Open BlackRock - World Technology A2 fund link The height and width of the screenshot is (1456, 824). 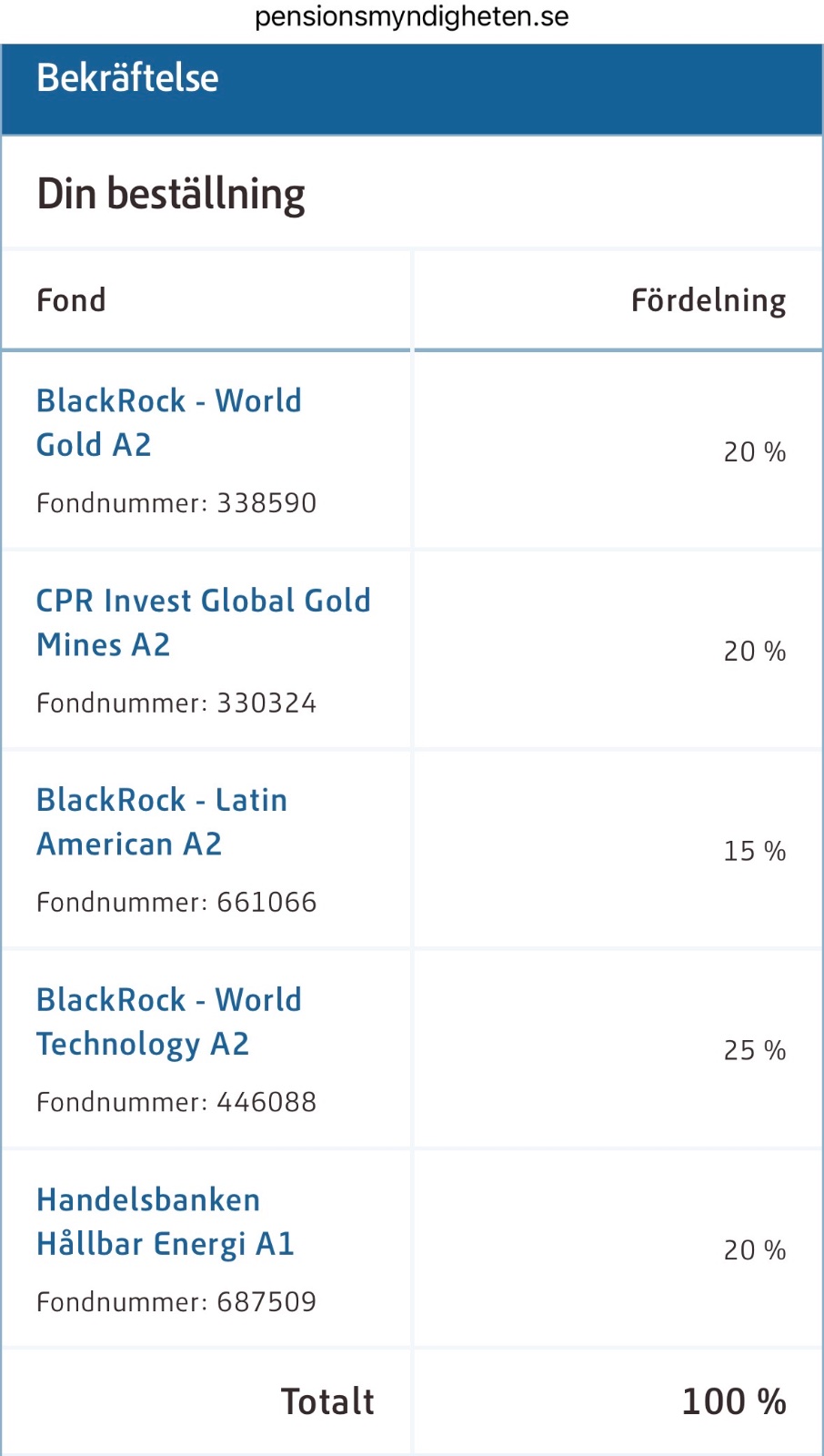(169, 1022)
